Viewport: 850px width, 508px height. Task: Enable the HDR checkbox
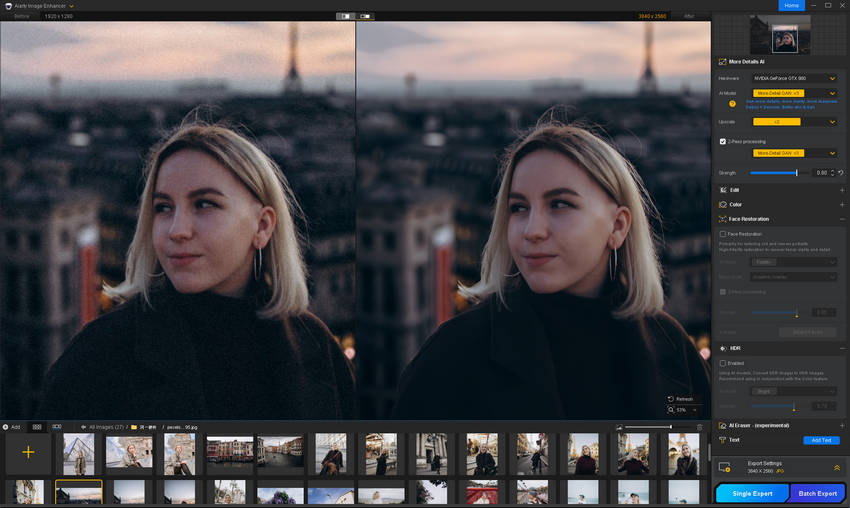tap(723, 363)
